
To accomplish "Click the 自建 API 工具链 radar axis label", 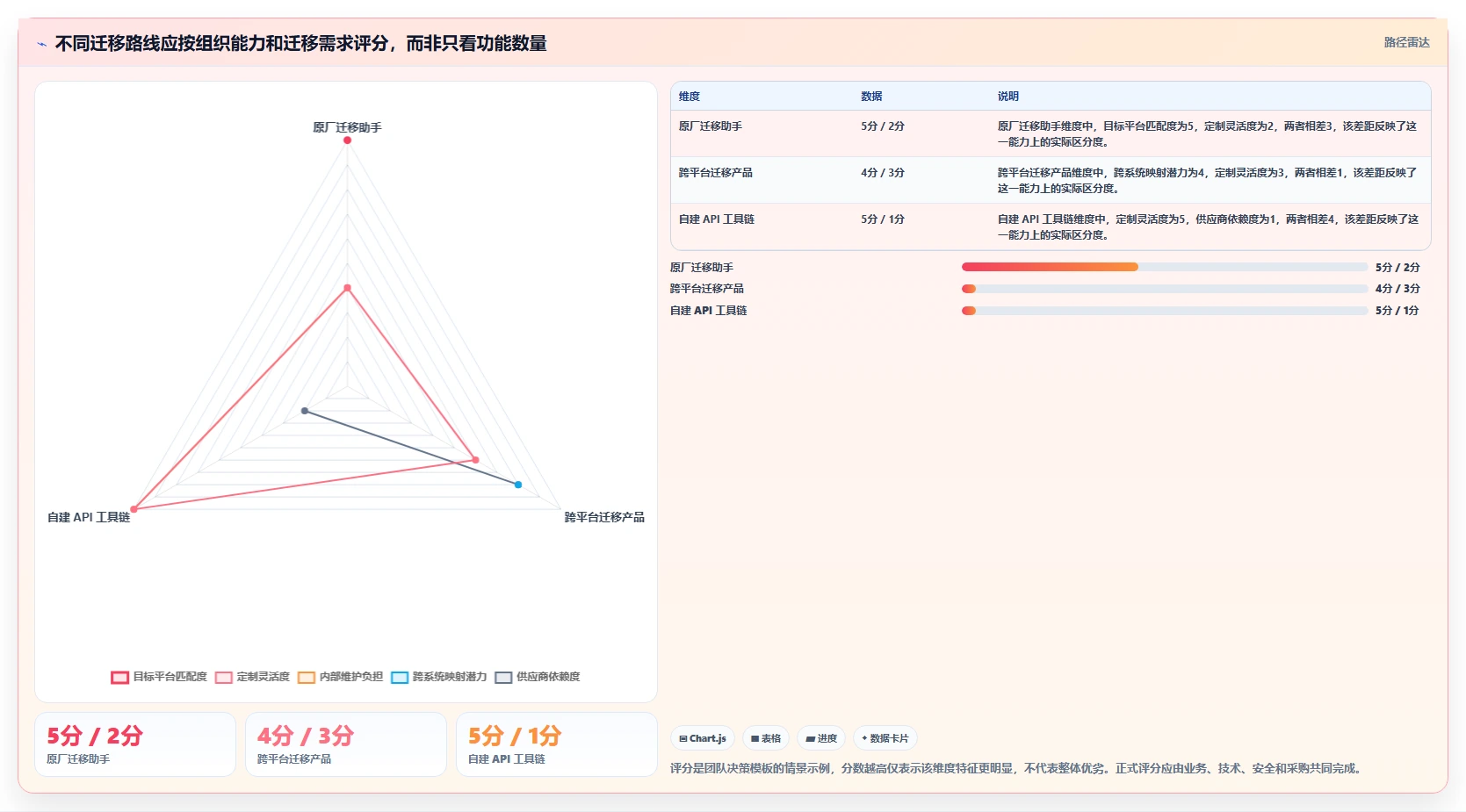I will (x=89, y=517).
